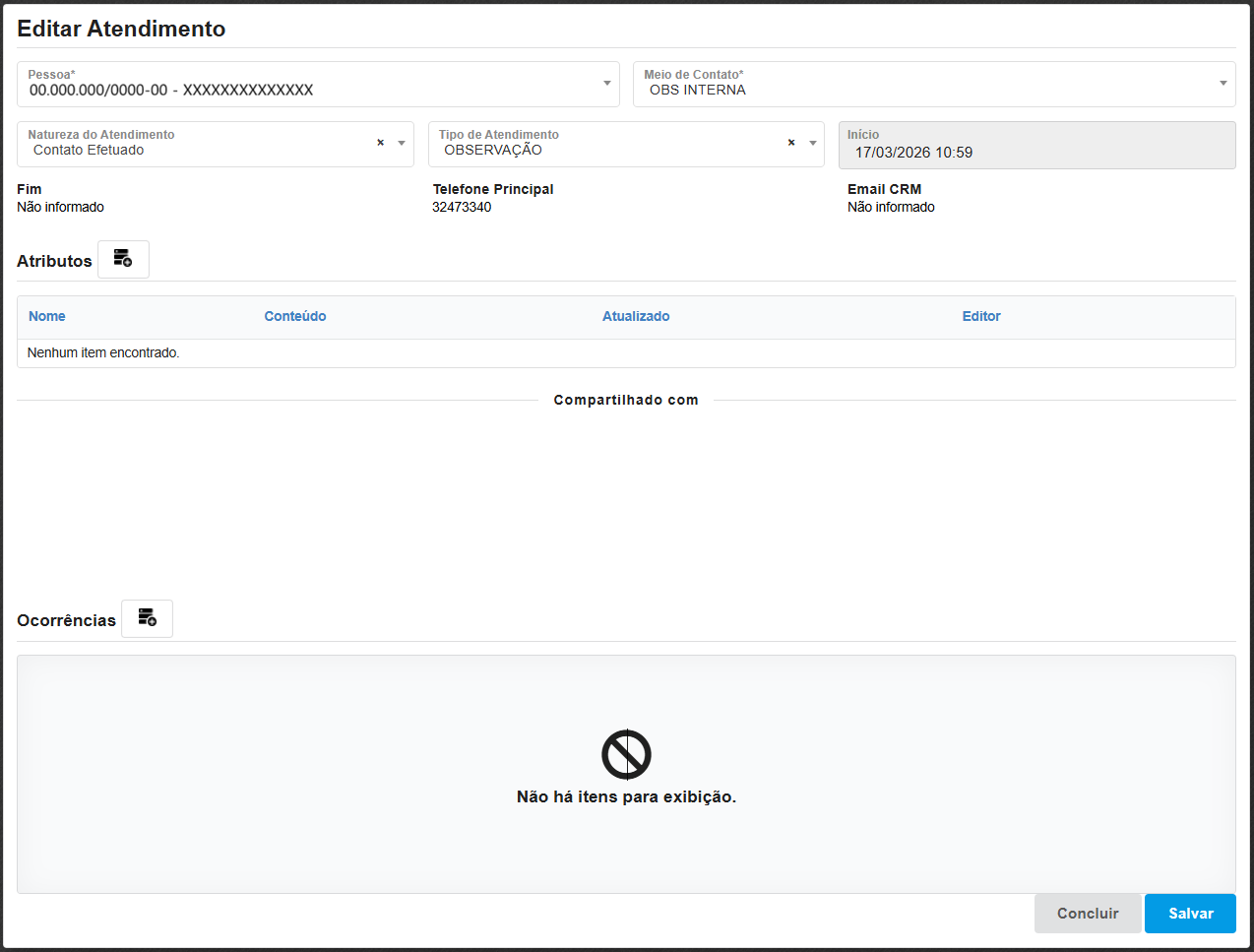Save the atendimento with Salvar button
Image resolution: width=1254 pixels, height=952 pixels.
click(x=1189, y=914)
